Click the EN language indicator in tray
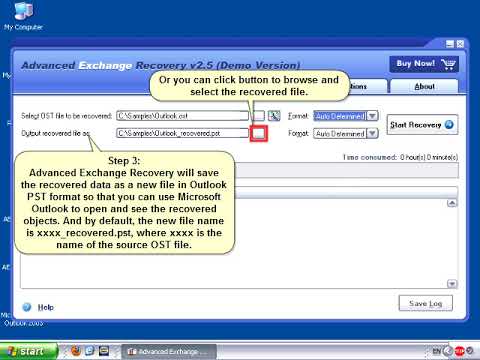Viewport: 480px width, 360px height. pos(437,351)
